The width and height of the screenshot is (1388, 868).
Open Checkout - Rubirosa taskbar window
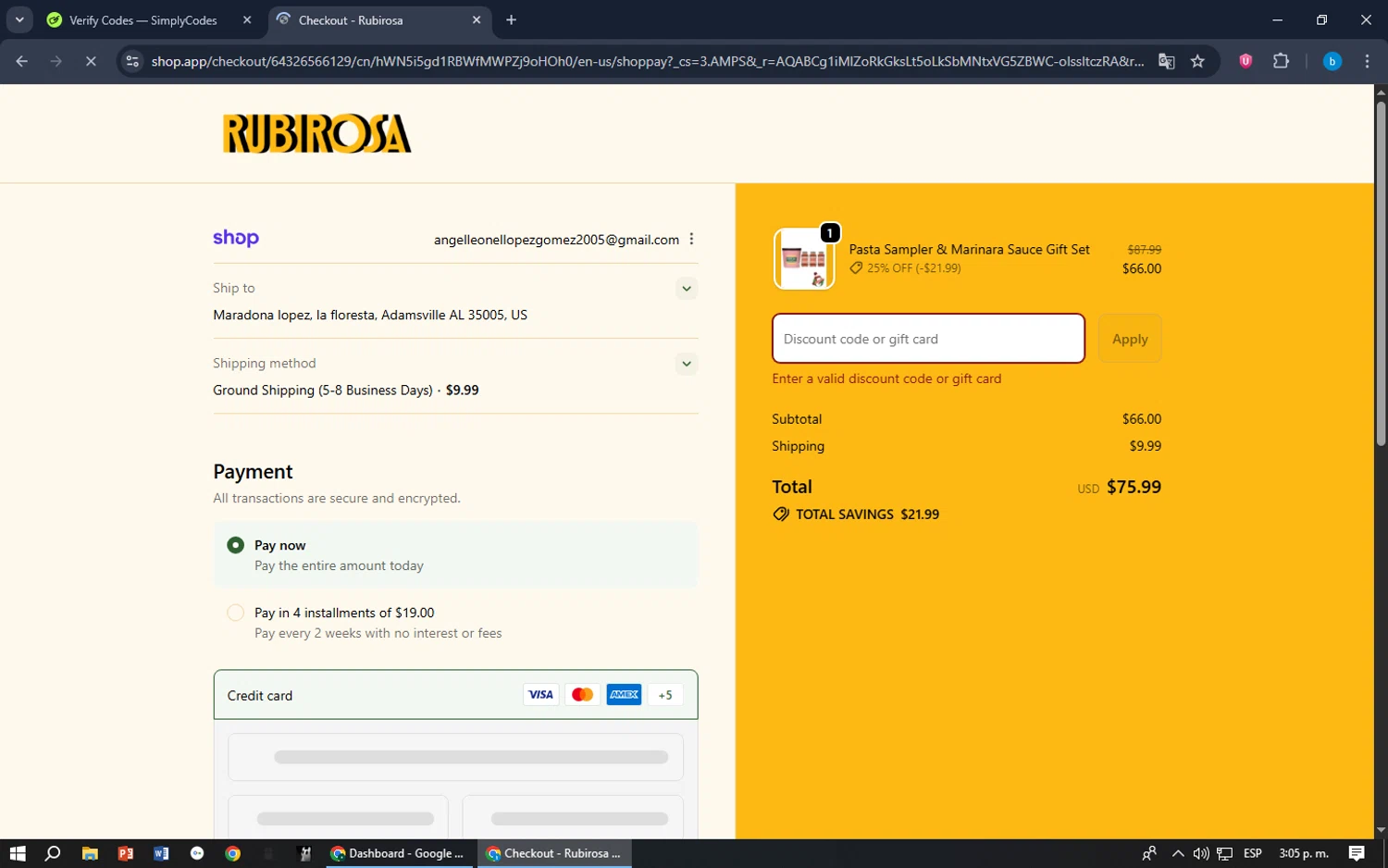click(554, 853)
